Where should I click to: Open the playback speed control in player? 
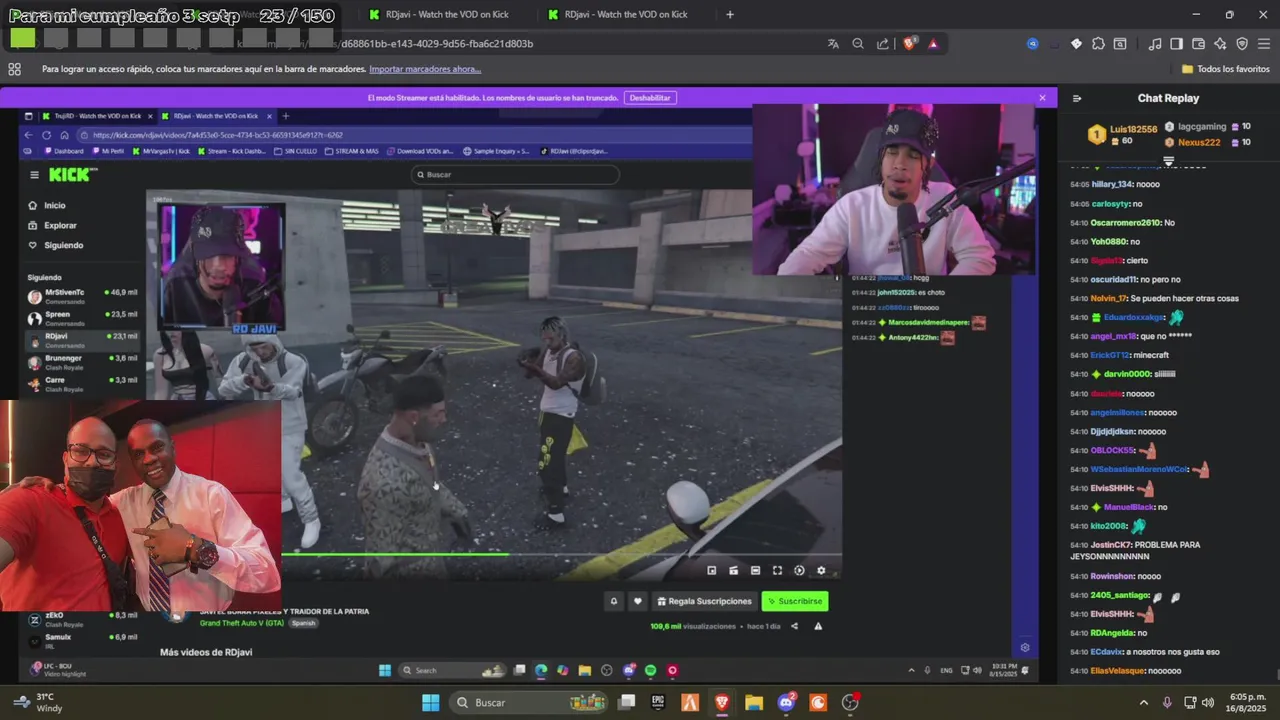[799, 570]
